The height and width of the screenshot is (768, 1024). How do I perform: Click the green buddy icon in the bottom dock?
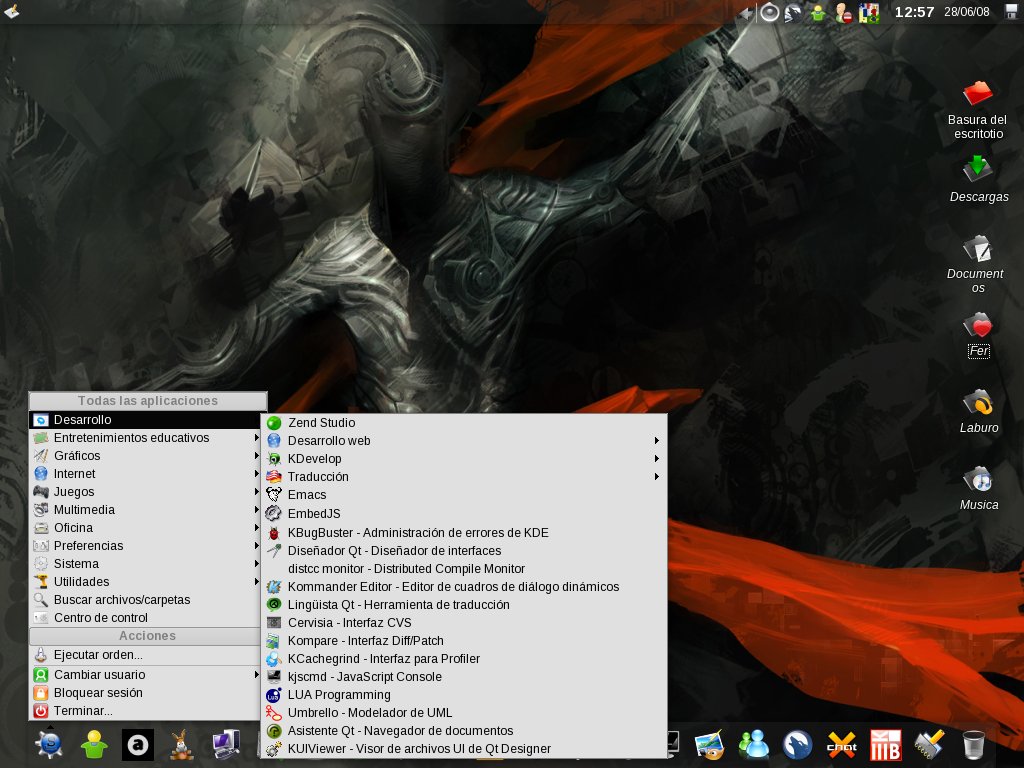(94, 744)
